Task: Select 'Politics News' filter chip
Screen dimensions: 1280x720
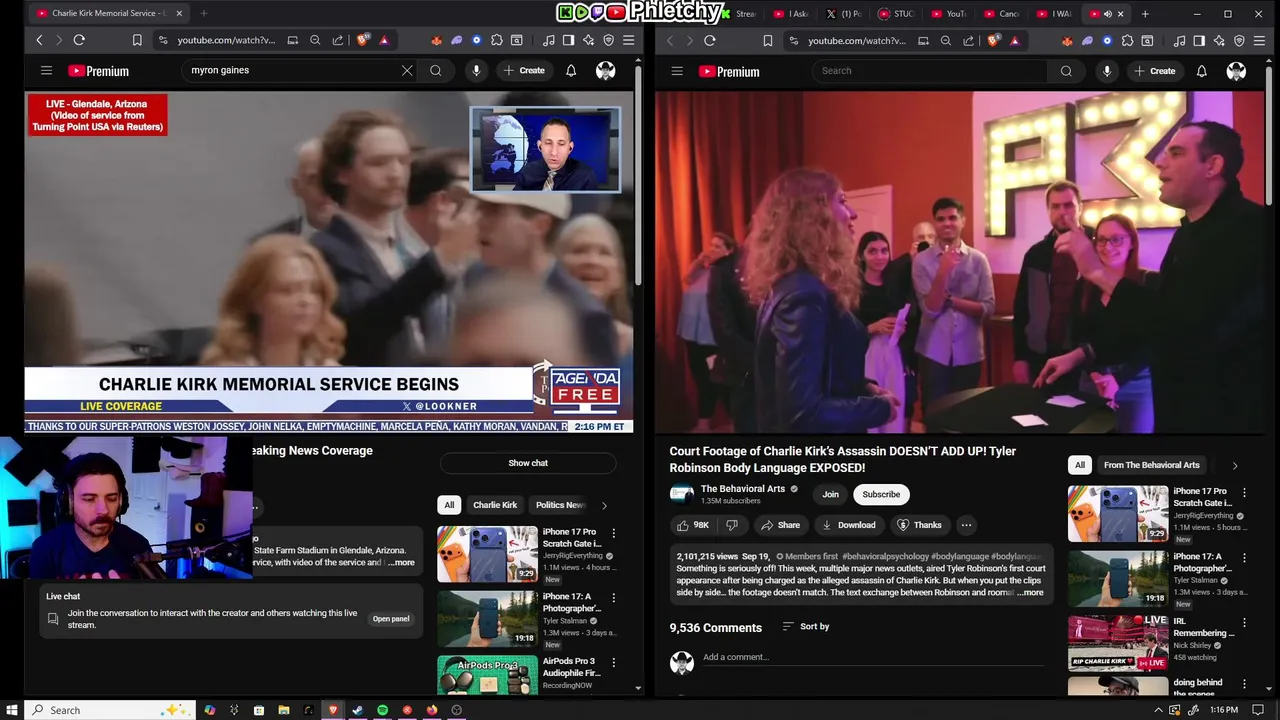Action: 560,505
